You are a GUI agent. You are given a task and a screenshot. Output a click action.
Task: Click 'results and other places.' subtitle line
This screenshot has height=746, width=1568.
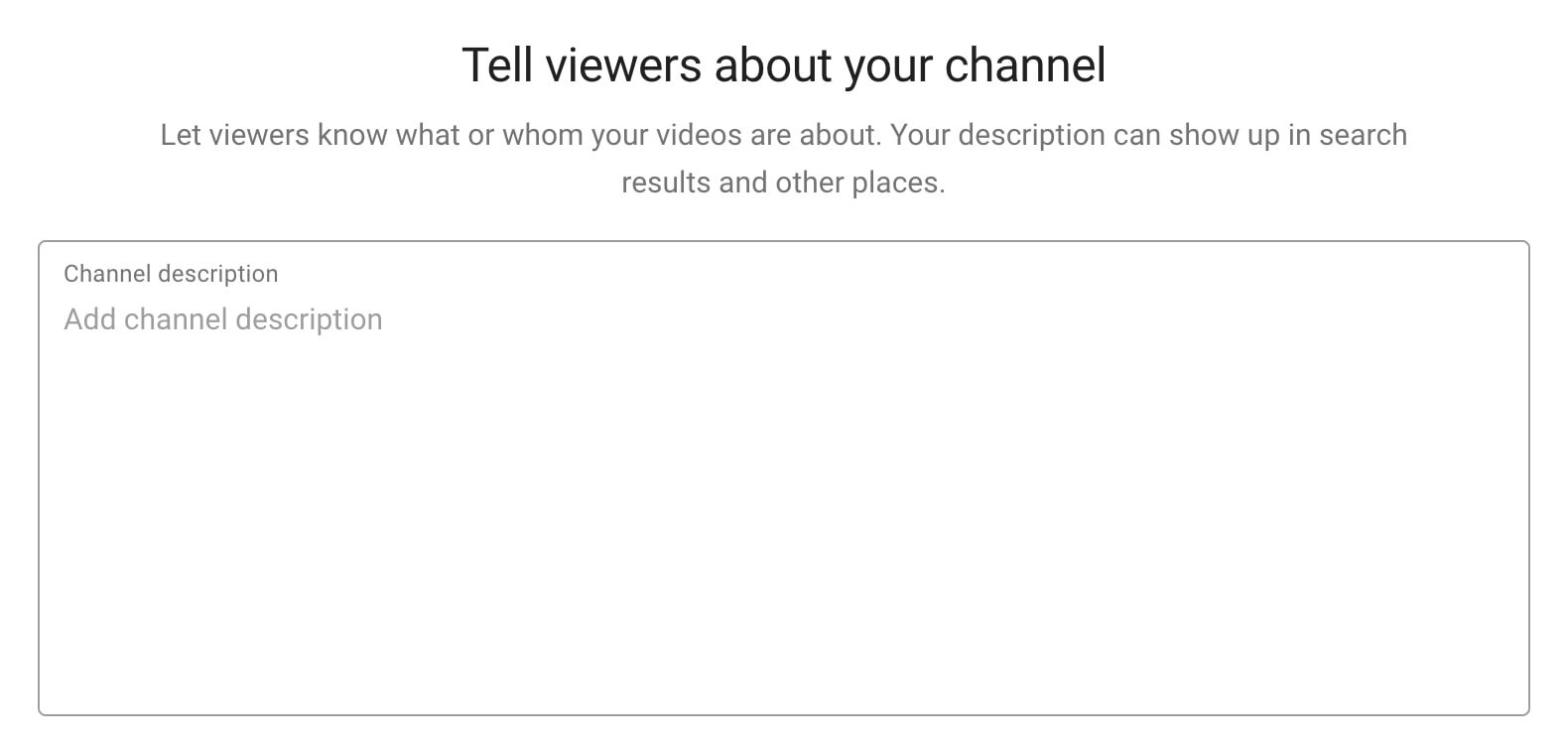click(x=784, y=183)
